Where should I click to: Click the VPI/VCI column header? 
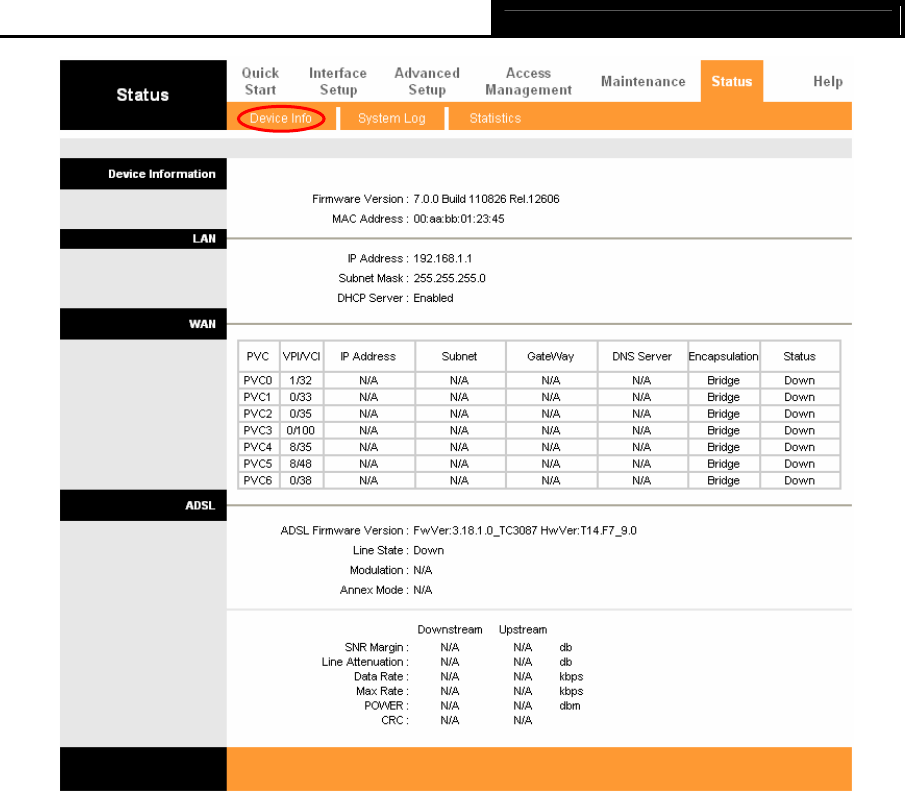pos(301,356)
